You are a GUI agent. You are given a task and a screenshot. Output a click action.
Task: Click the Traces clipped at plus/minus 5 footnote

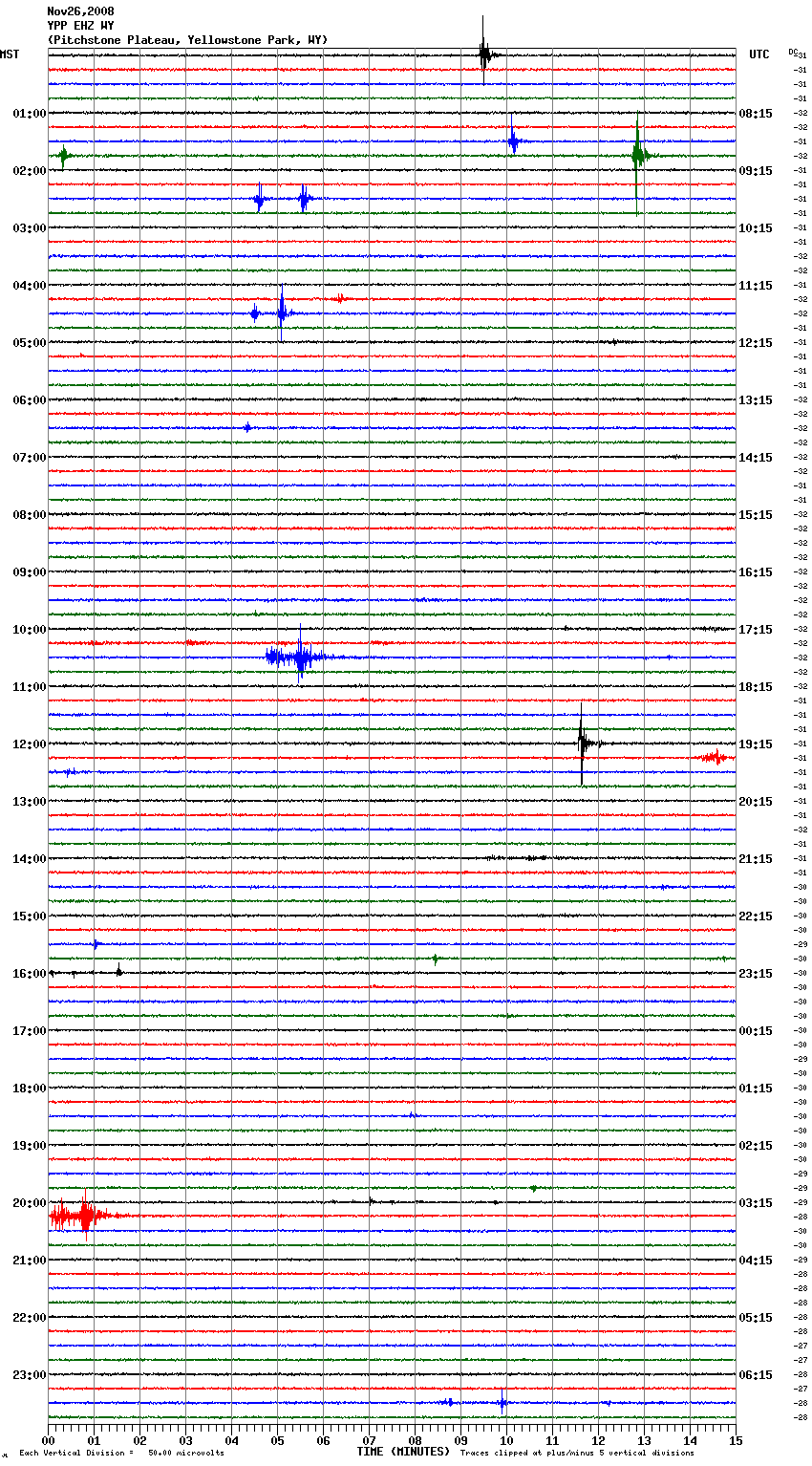(x=577, y=1454)
